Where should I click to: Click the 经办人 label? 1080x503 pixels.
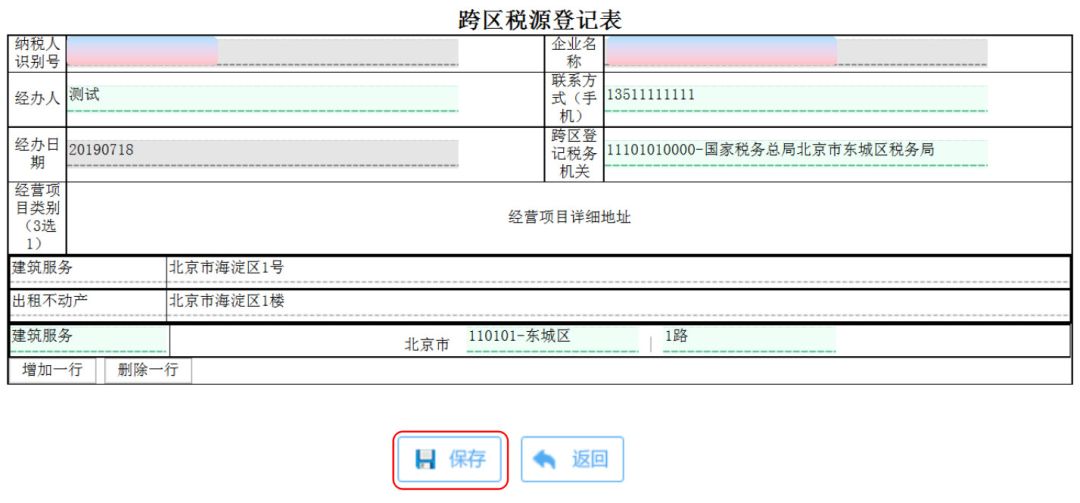(37, 99)
